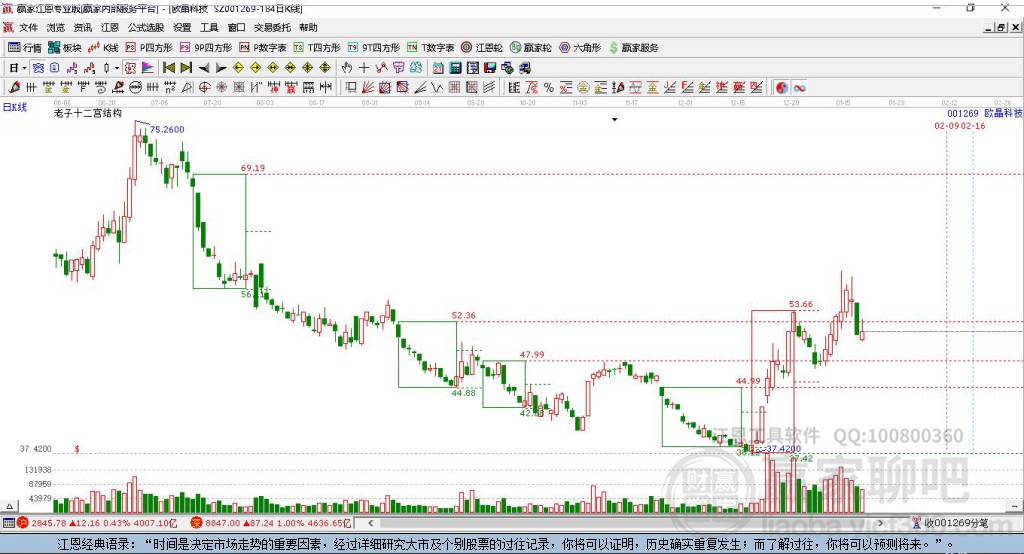
Task: Select the hand pan tool
Action: click(x=347, y=68)
